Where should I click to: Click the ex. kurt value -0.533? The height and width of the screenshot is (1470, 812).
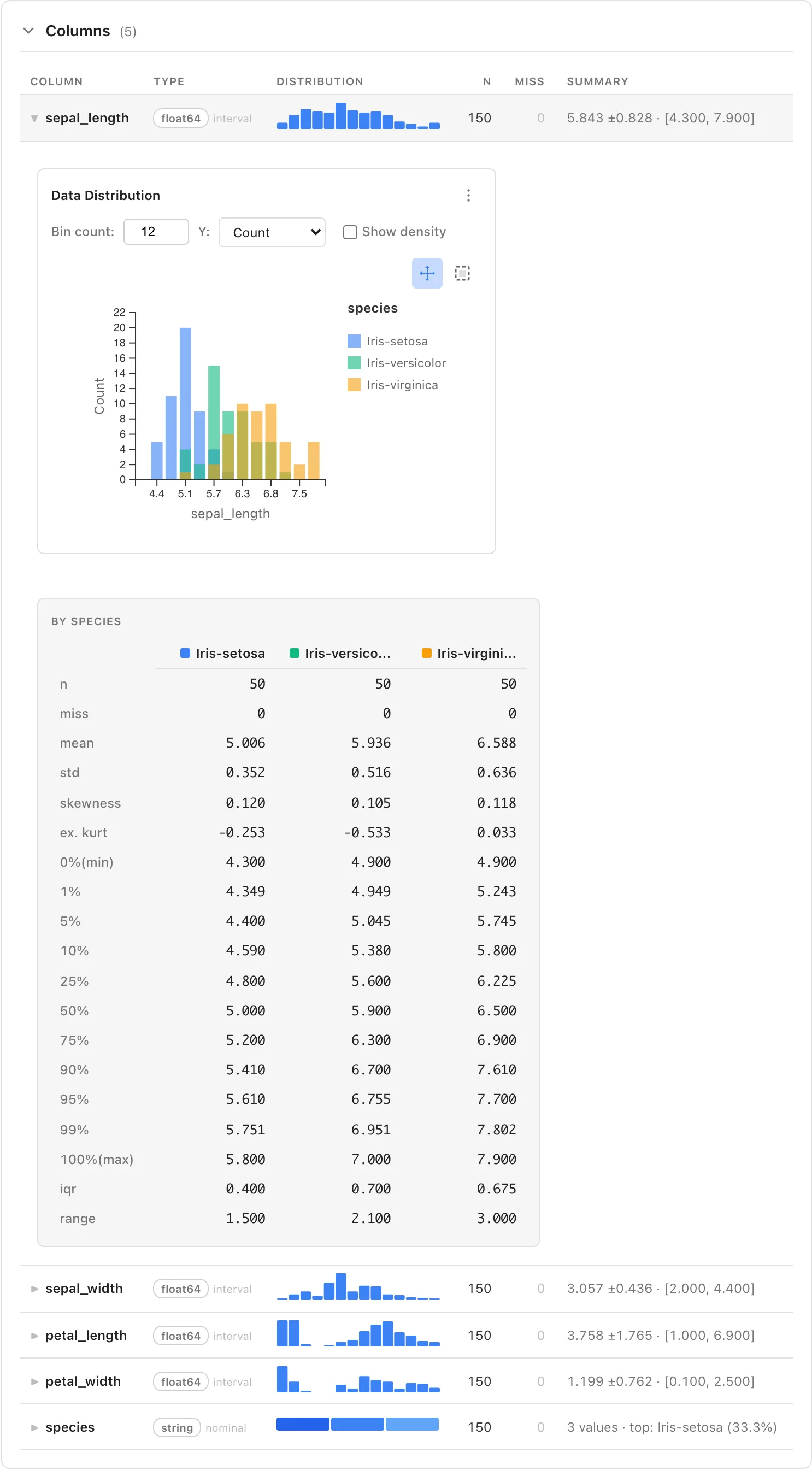coord(368,833)
